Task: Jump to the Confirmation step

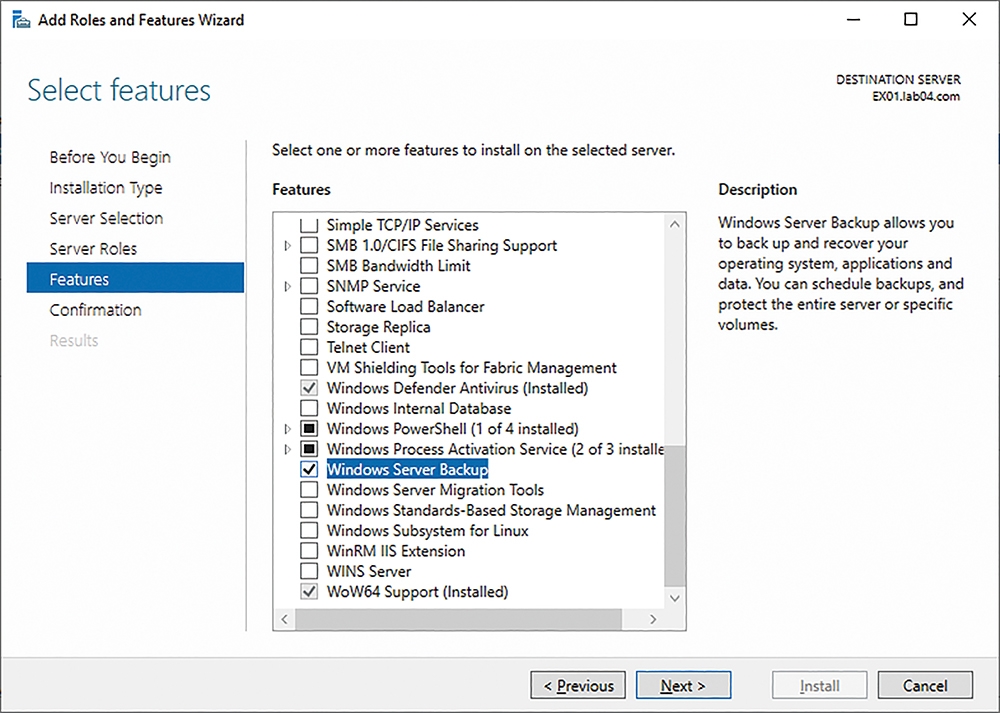Action: click(x=95, y=310)
